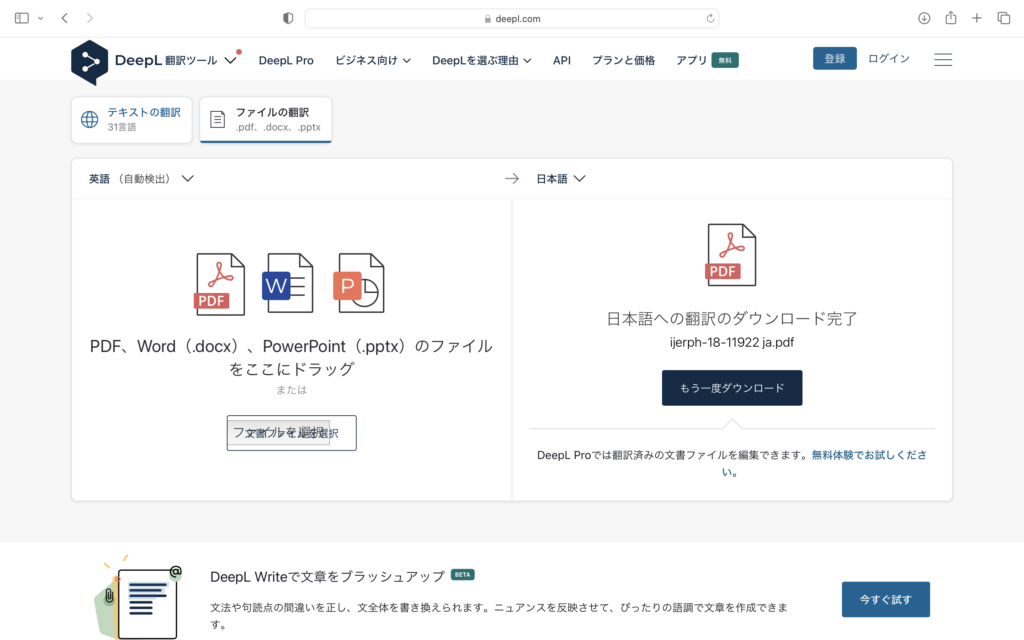Click the globe icon on テキストの翻訳 tab
This screenshot has width=1024, height=640.
click(90, 118)
